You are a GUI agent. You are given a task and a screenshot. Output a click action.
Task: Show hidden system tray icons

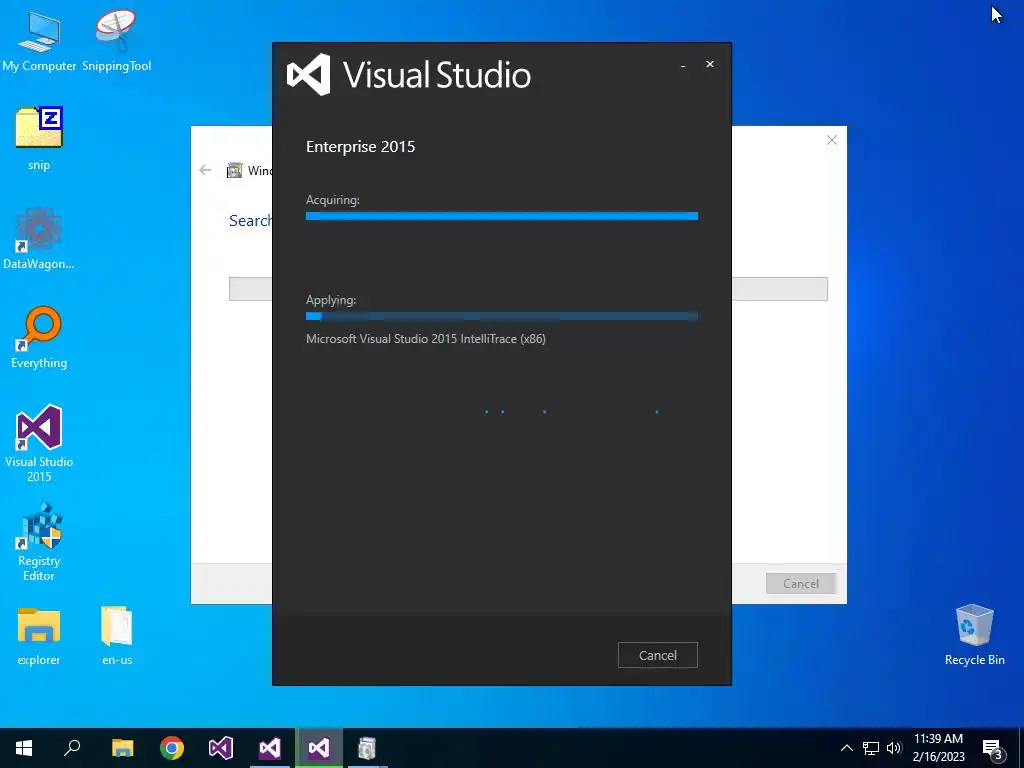[x=846, y=748]
